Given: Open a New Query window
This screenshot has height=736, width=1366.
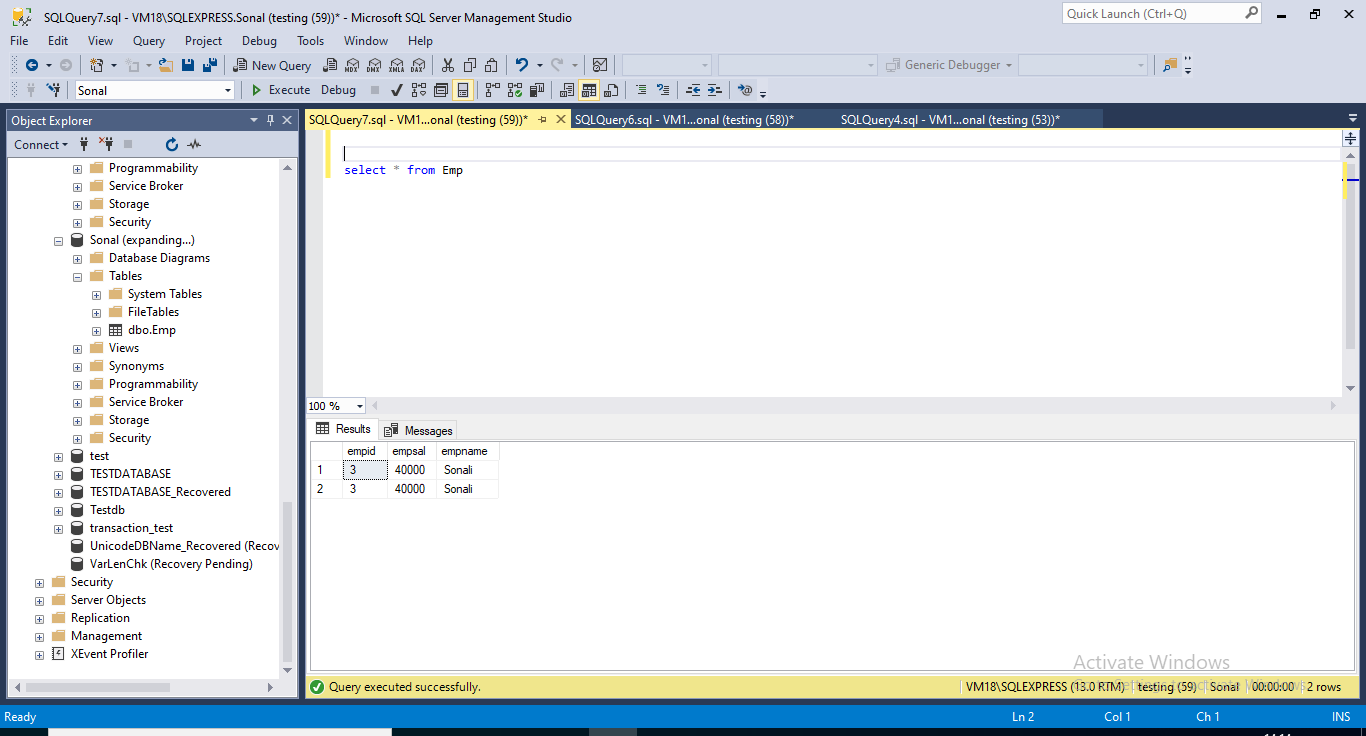Looking at the screenshot, I should (x=270, y=65).
